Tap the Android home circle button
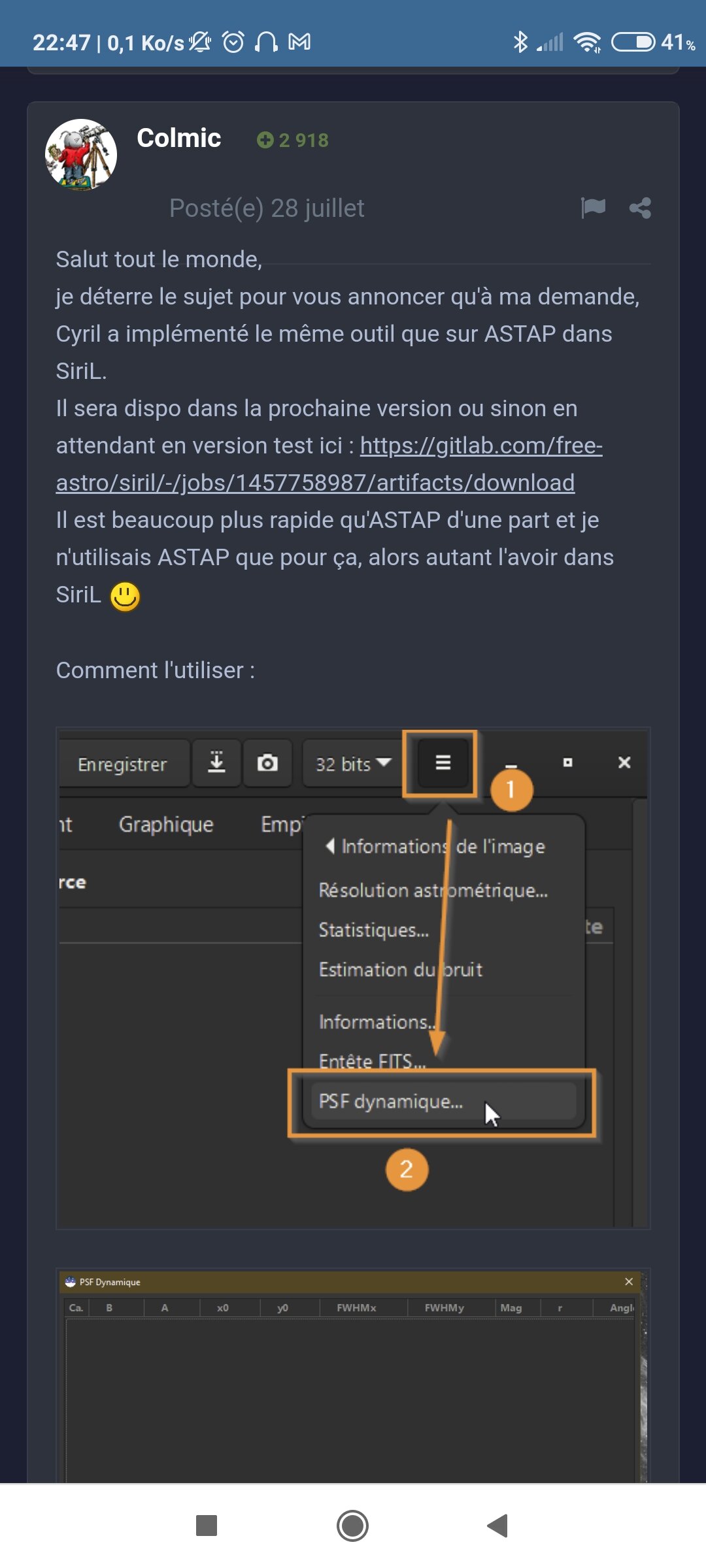The width and height of the screenshot is (706, 1568). (x=352, y=1526)
